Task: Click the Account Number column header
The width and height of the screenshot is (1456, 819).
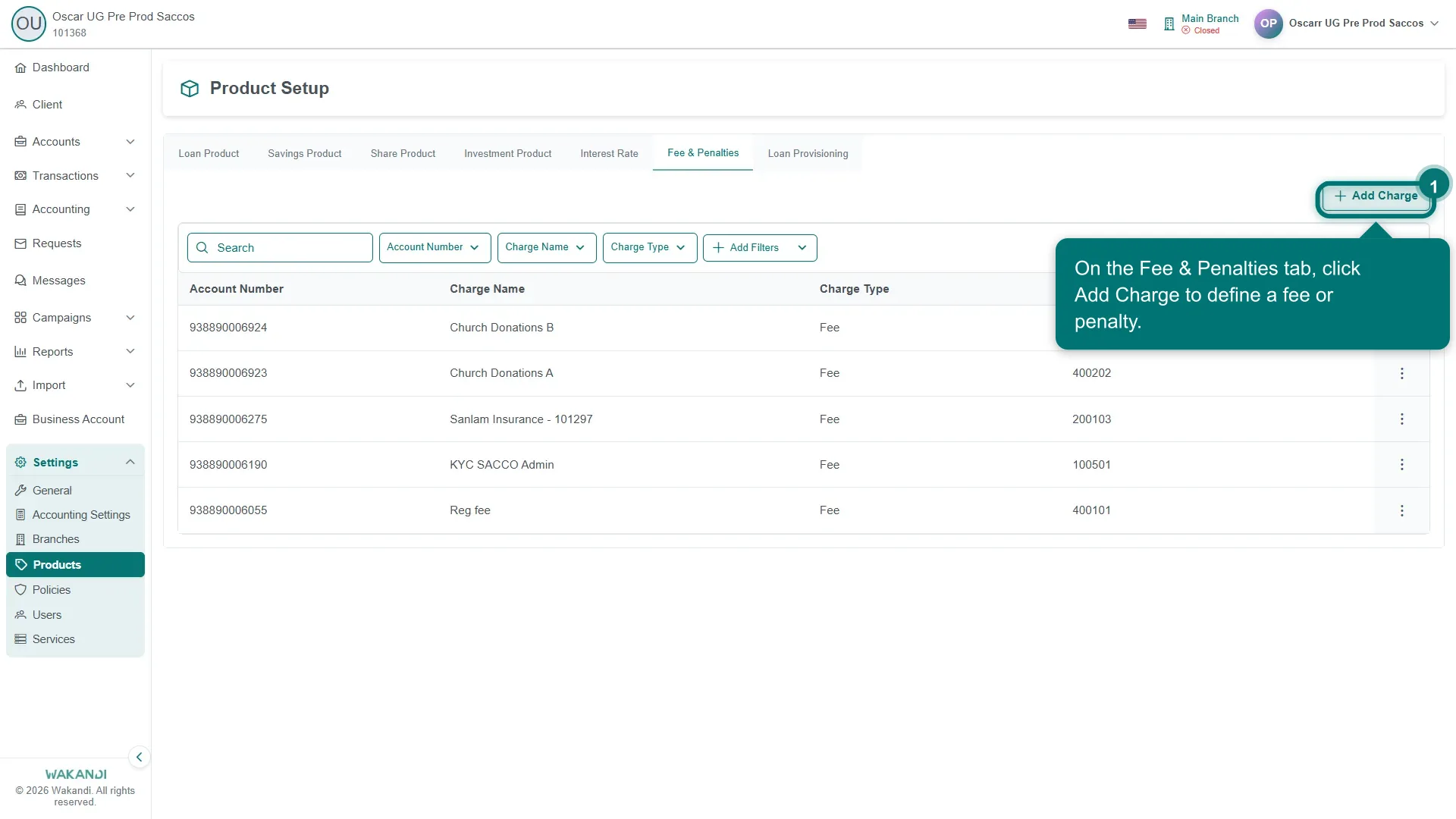Action: tap(237, 289)
